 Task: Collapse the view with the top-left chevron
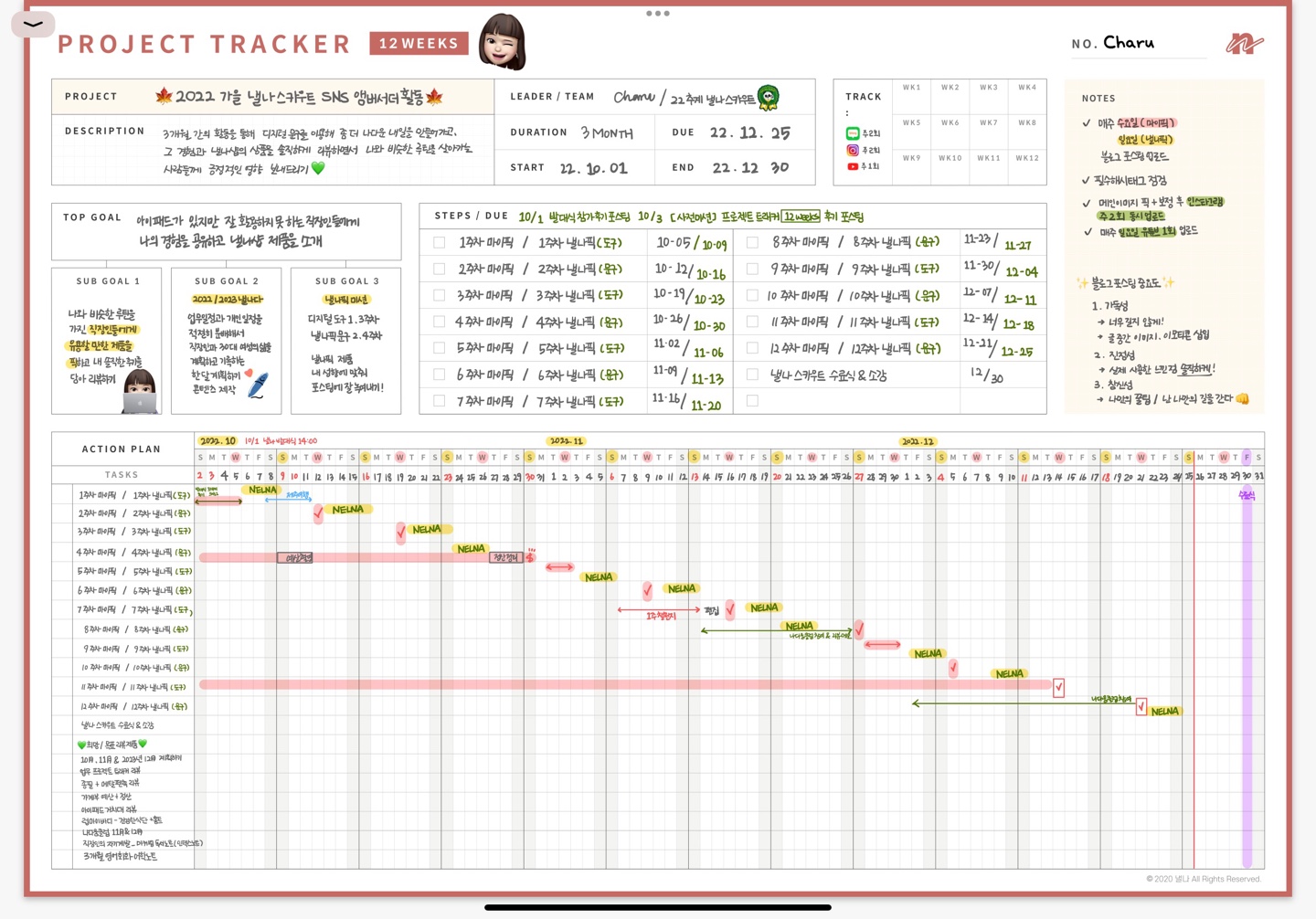click(x=33, y=24)
